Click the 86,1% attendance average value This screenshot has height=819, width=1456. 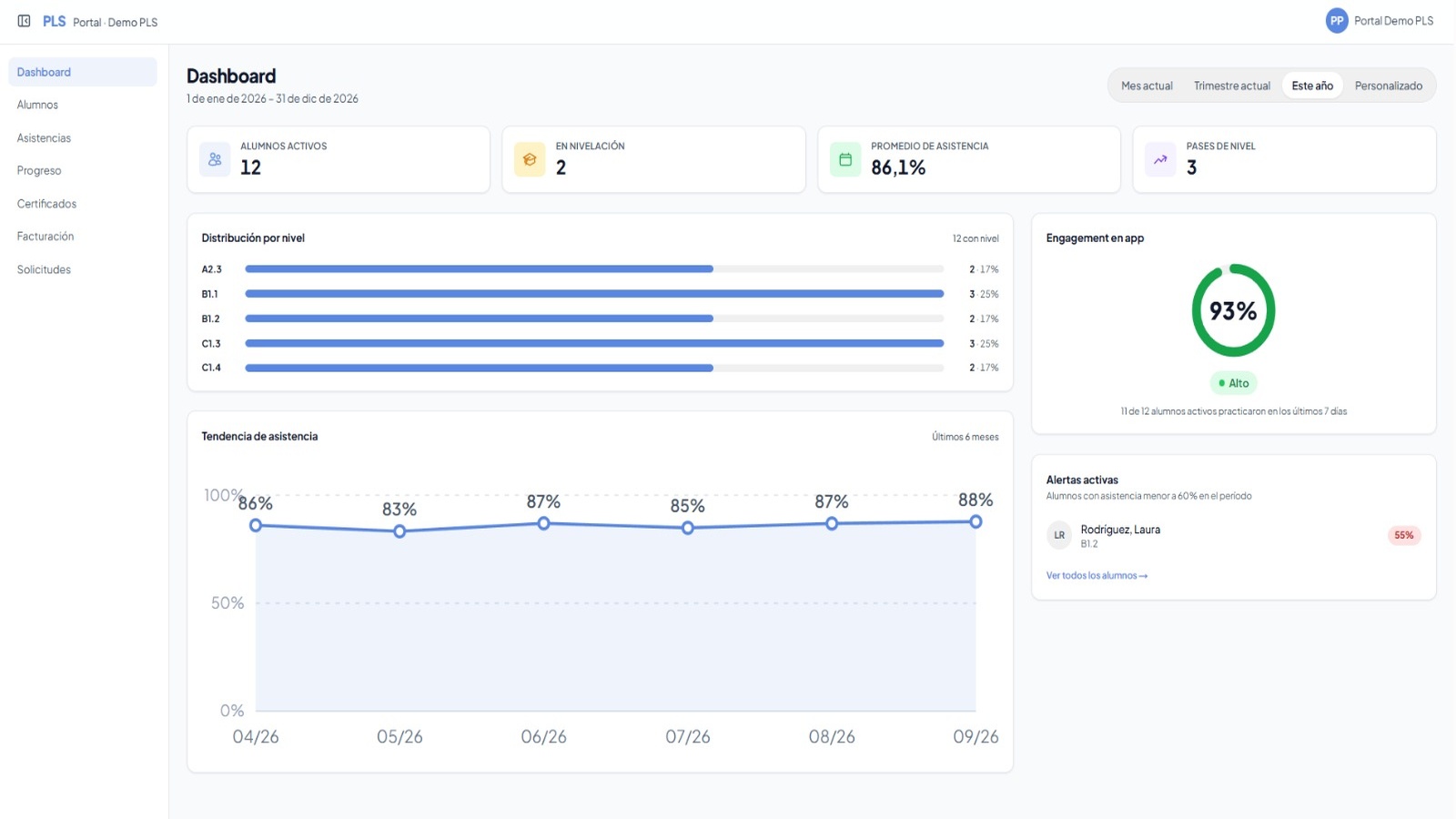(898, 167)
